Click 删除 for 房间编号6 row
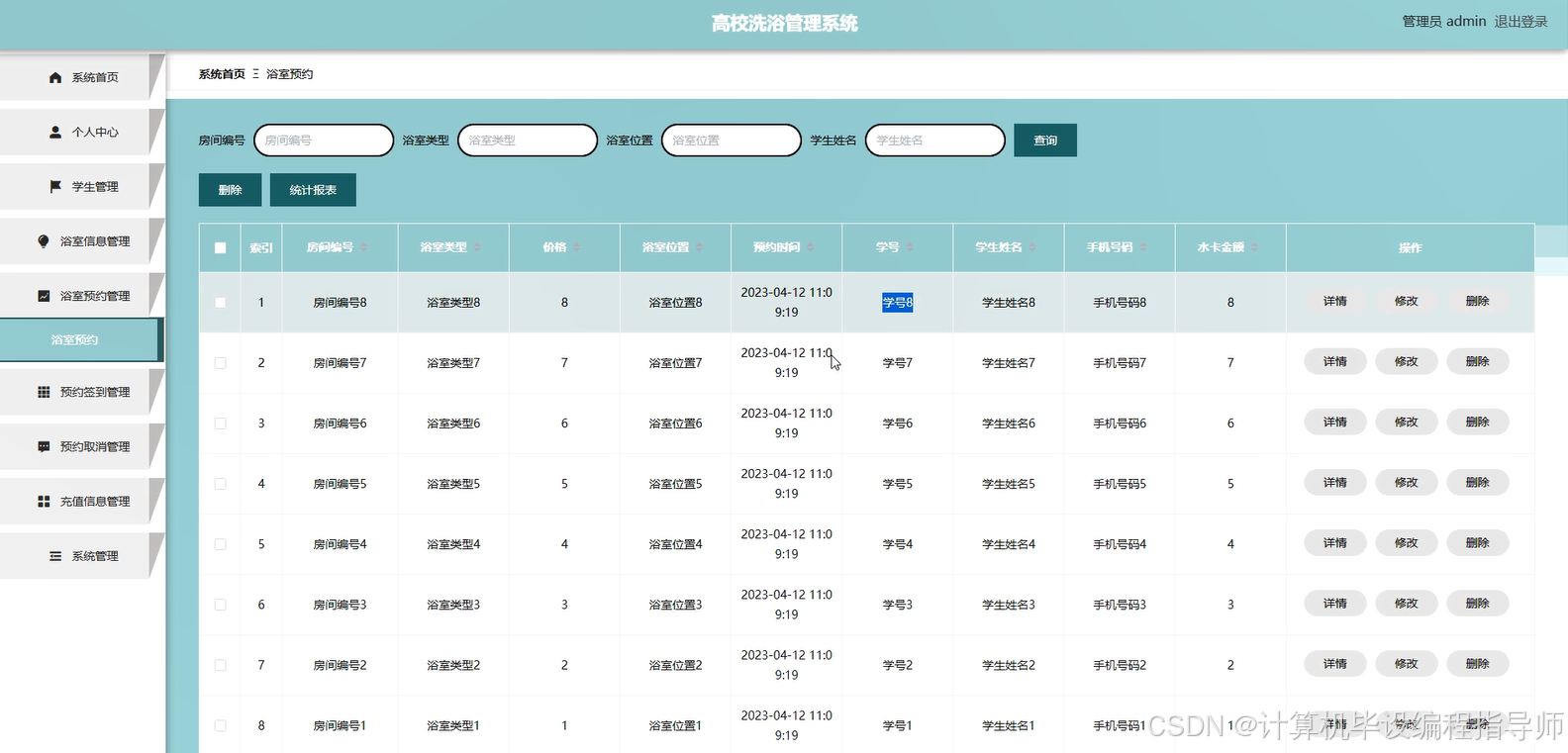 (1478, 422)
